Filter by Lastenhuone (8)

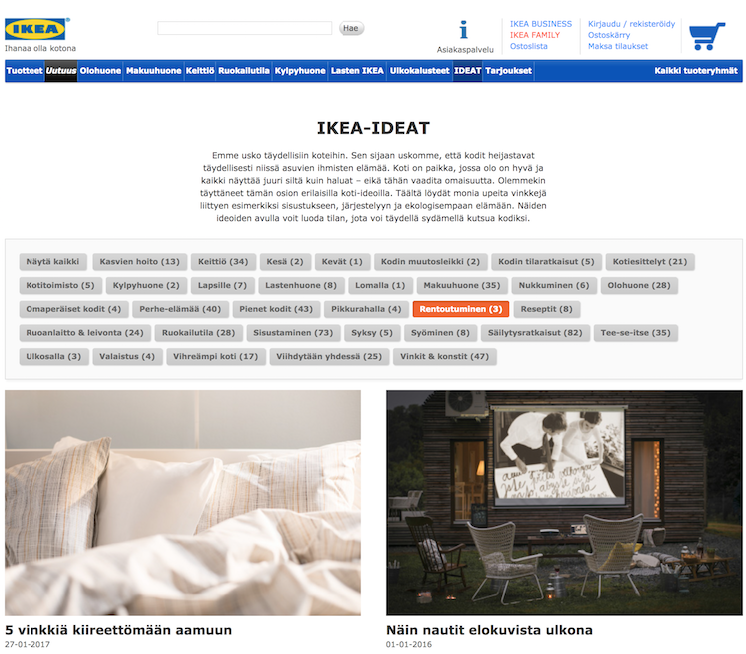(301, 285)
